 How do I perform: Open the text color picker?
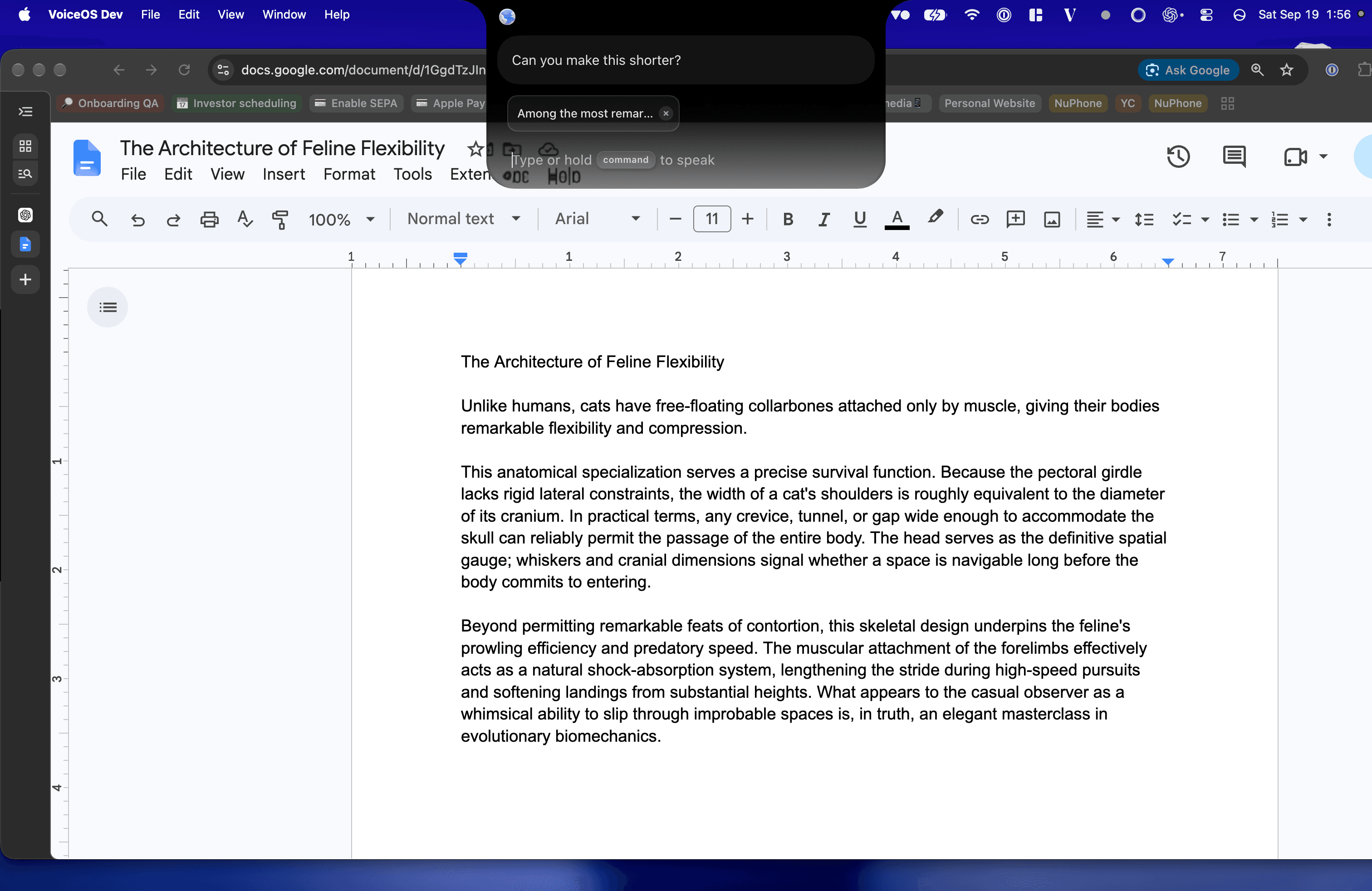pyautogui.click(x=897, y=220)
